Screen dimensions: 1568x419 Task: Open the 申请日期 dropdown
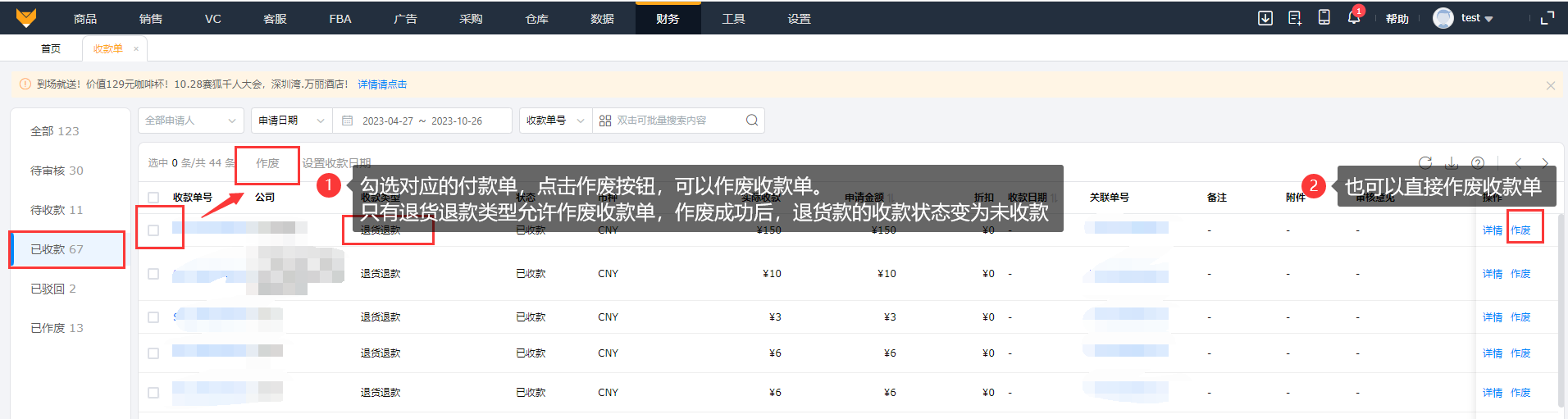click(291, 121)
